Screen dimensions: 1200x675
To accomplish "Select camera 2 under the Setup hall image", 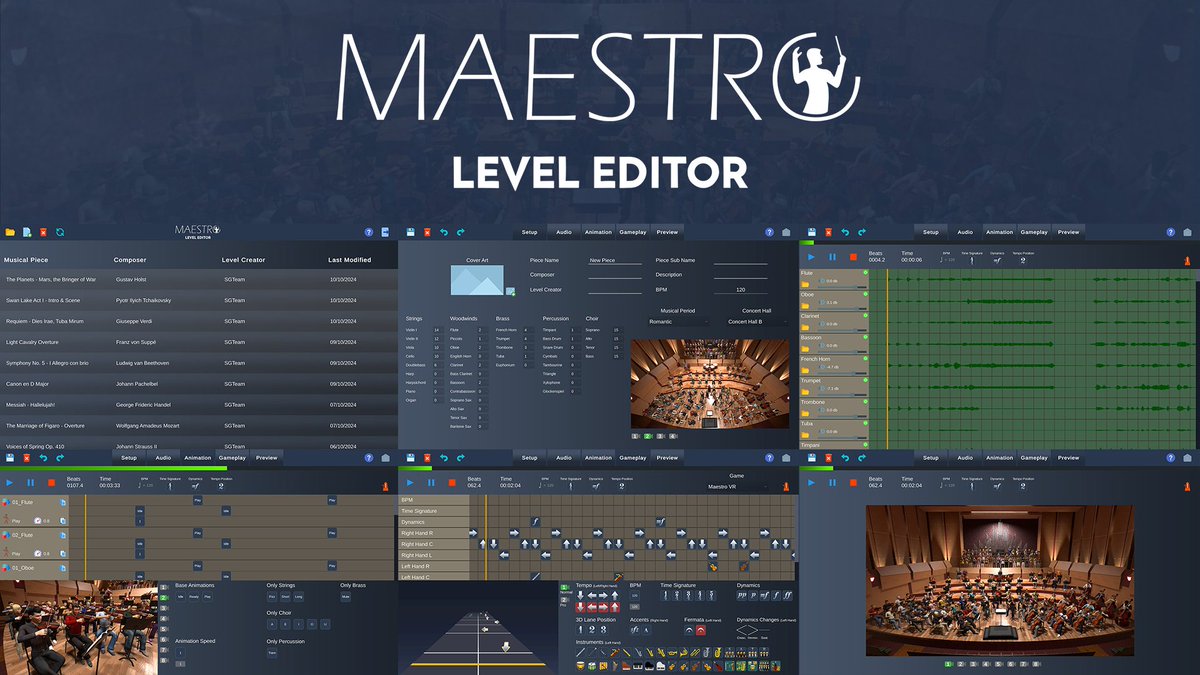I will [x=648, y=436].
